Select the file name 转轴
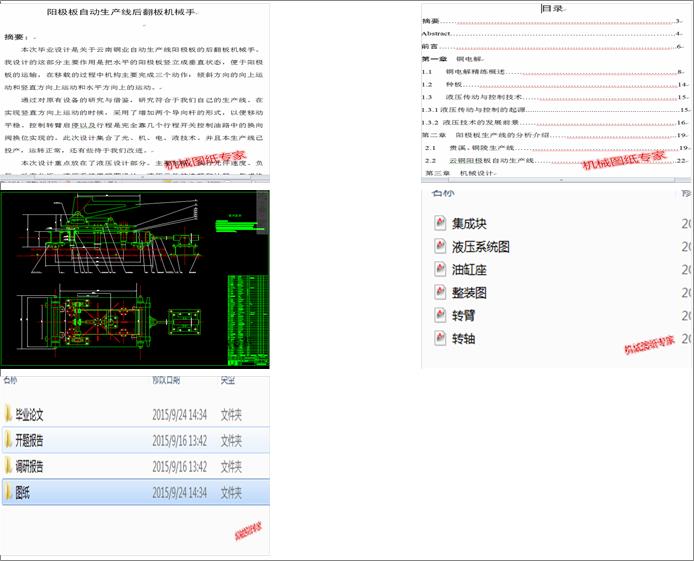Screen dimensions: 694x561 coord(463,338)
